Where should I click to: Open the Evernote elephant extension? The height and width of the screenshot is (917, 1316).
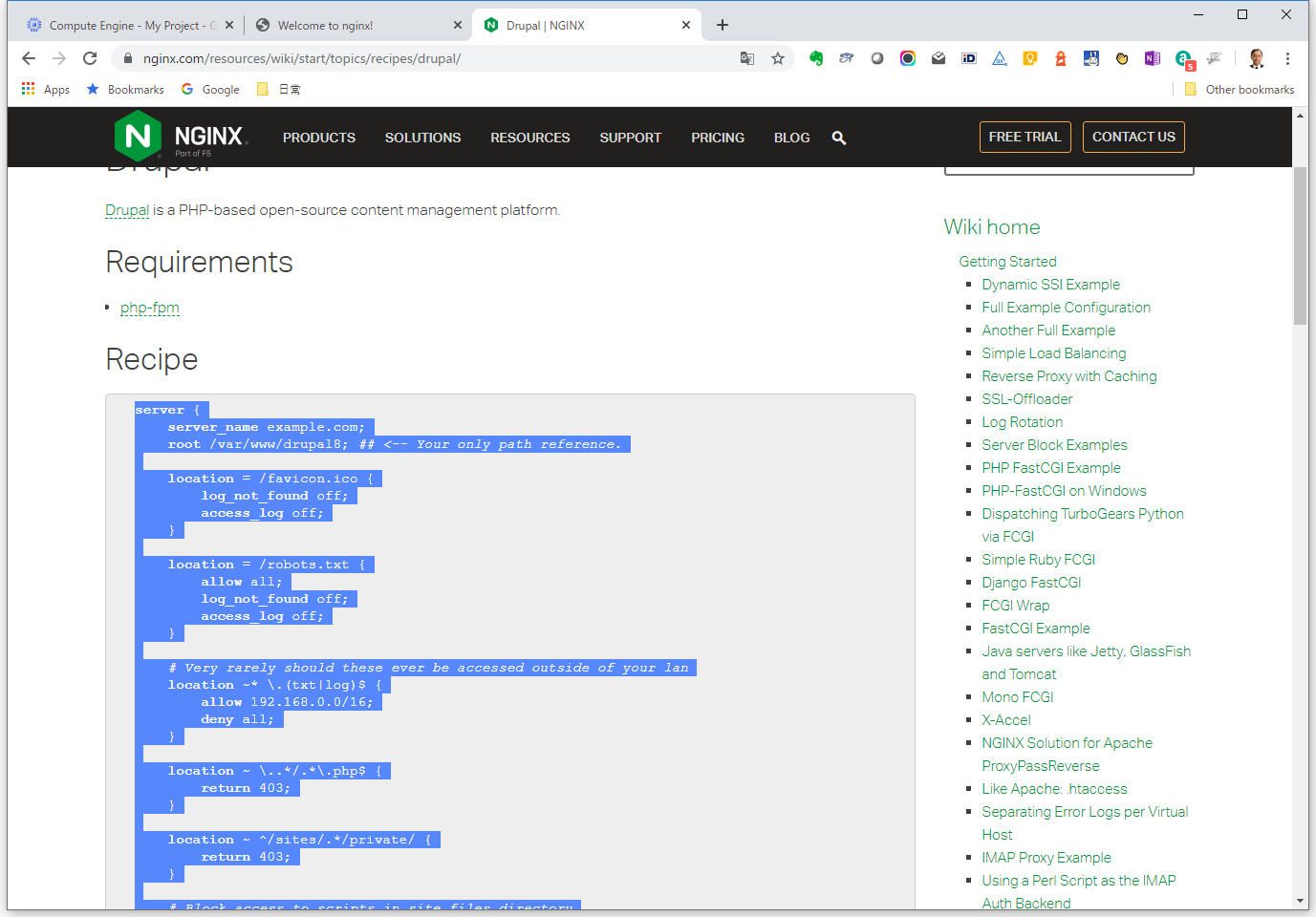point(816,58)
